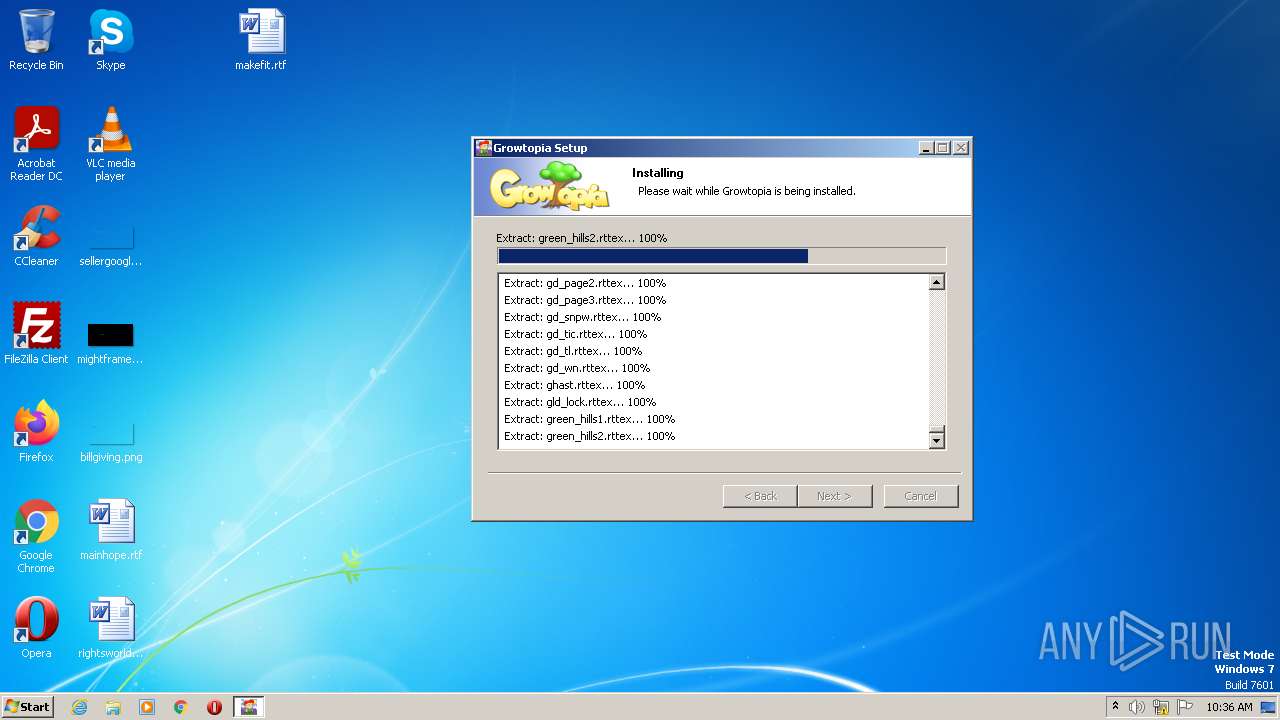
Task: Click the disabled Next > button
Action: (x=835, y=496)
